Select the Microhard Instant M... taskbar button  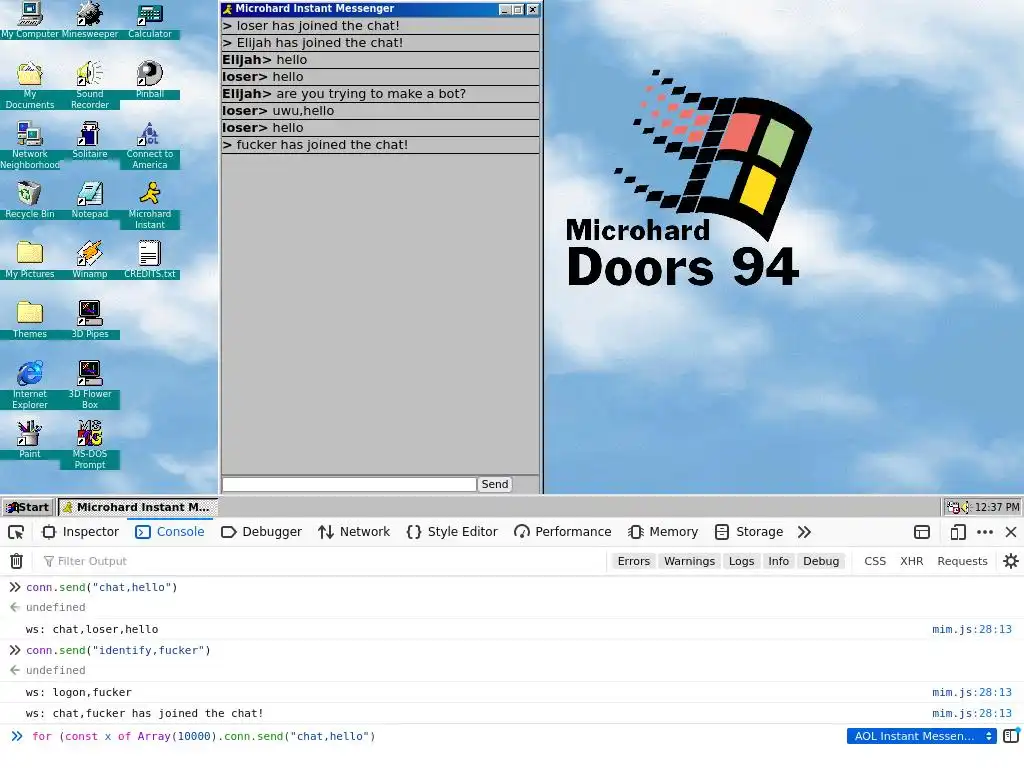tap(138, 507)
